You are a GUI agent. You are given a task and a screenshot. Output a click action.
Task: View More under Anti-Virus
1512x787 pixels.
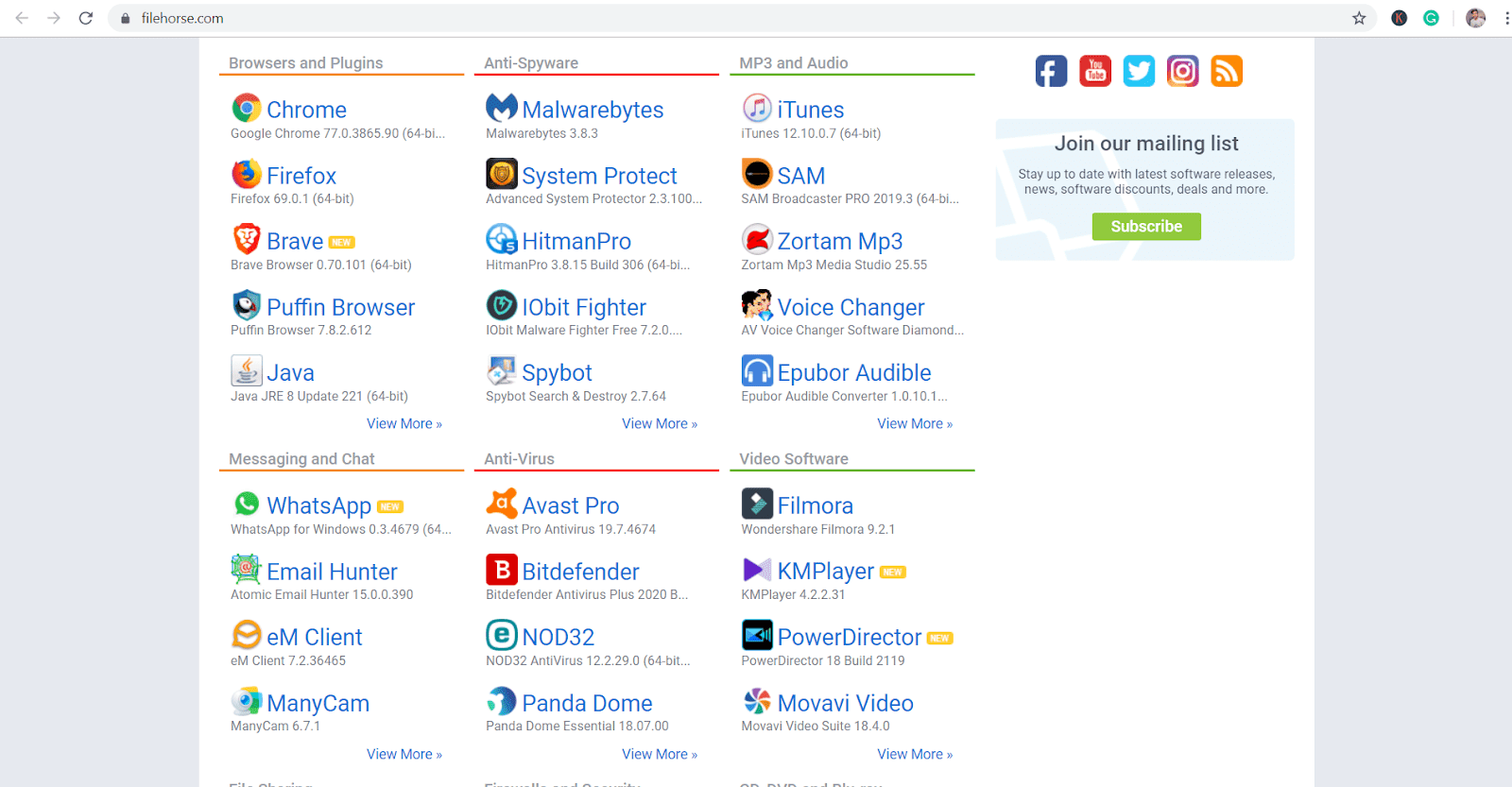point(660,754)
